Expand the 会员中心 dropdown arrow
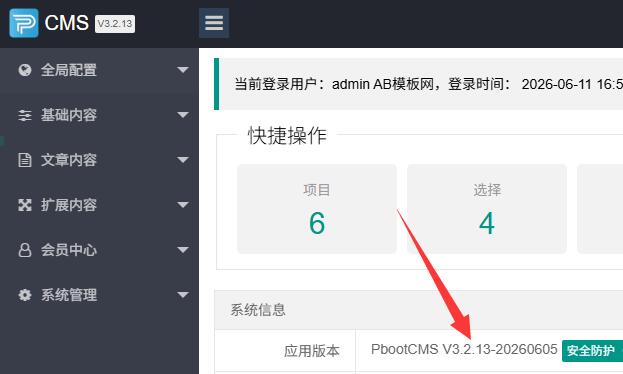The image size is (623, 374). coord(183,250)
